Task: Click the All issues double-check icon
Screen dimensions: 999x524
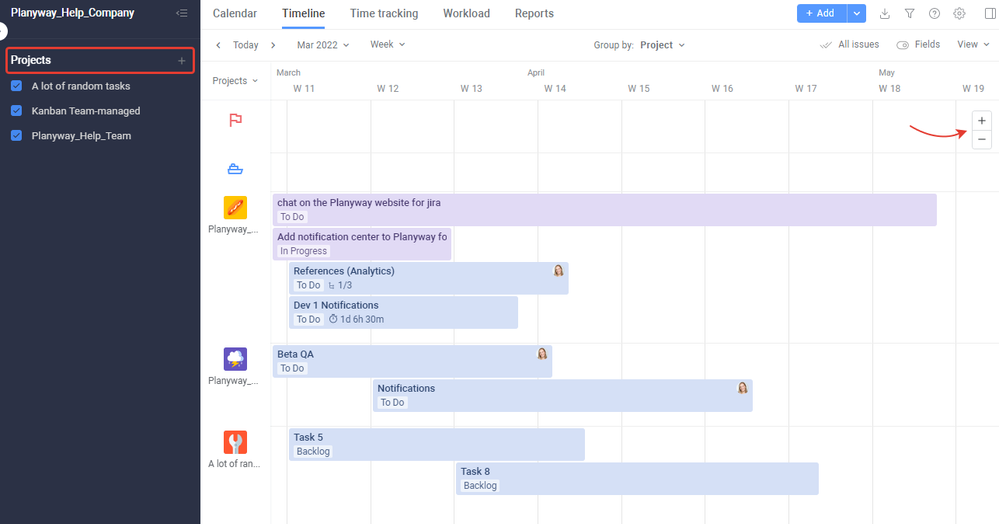Action: pyautogui.click(x=826, y=45)
